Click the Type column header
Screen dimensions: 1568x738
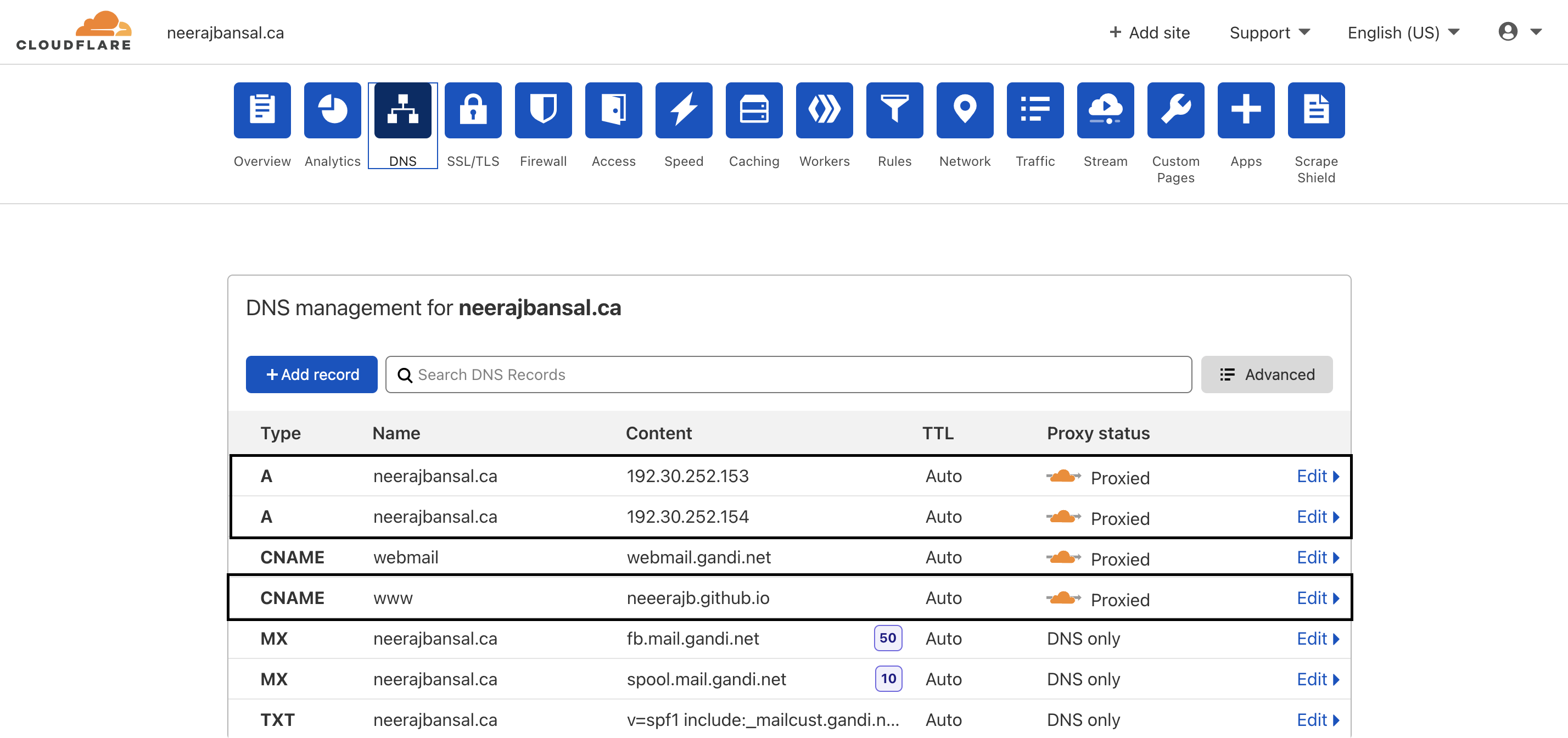pos(281,433)
